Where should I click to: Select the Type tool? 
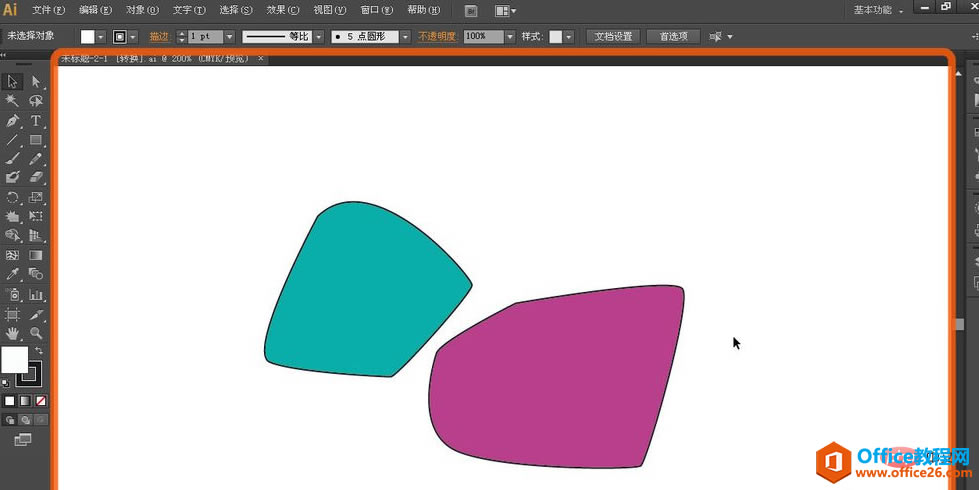tap(36, 120)
